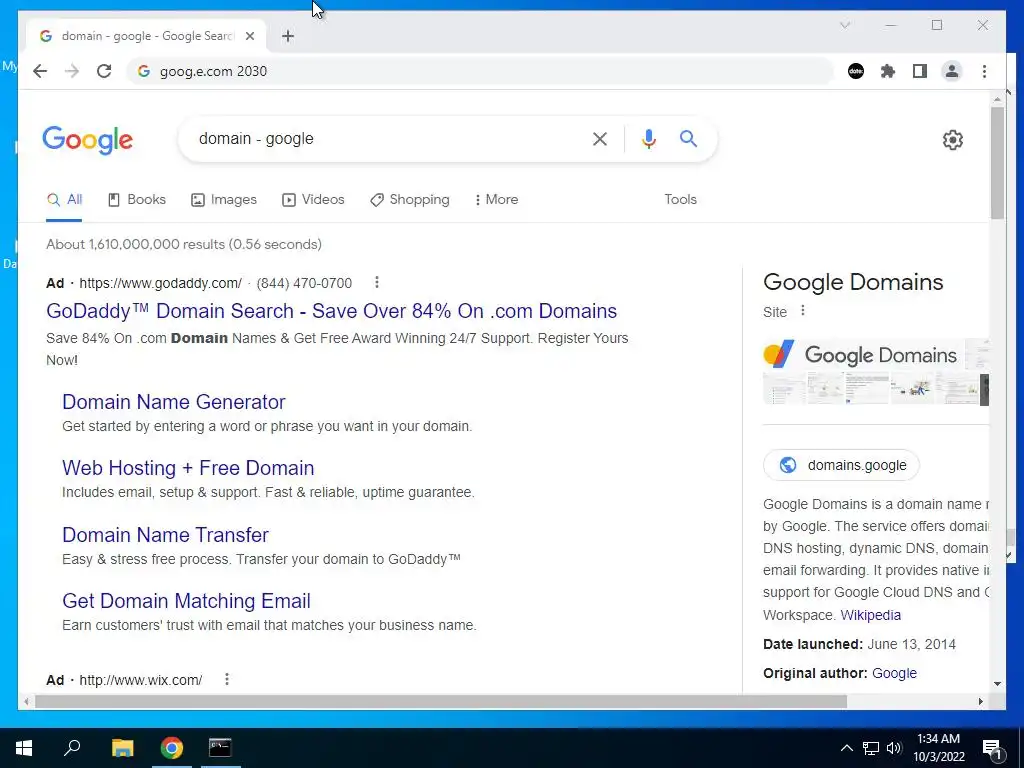Toggle the browser side panel icon

[x=920, y=71]
